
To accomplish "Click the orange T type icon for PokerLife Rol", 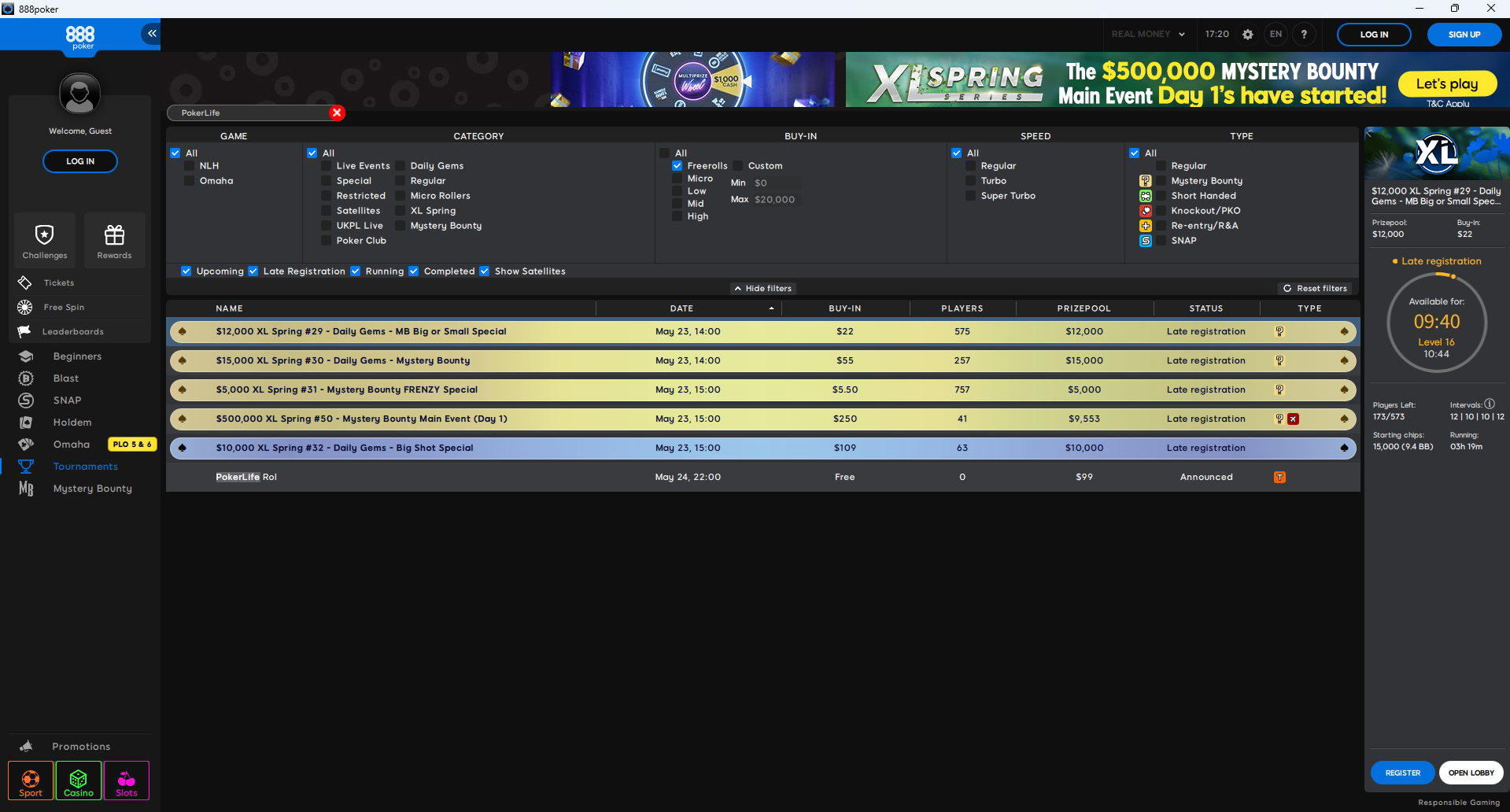I will 1279,477.
